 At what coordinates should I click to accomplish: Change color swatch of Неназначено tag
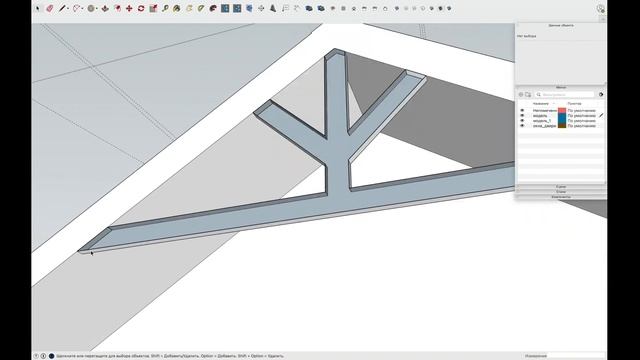pyautogui.click(x=562, y=111)
